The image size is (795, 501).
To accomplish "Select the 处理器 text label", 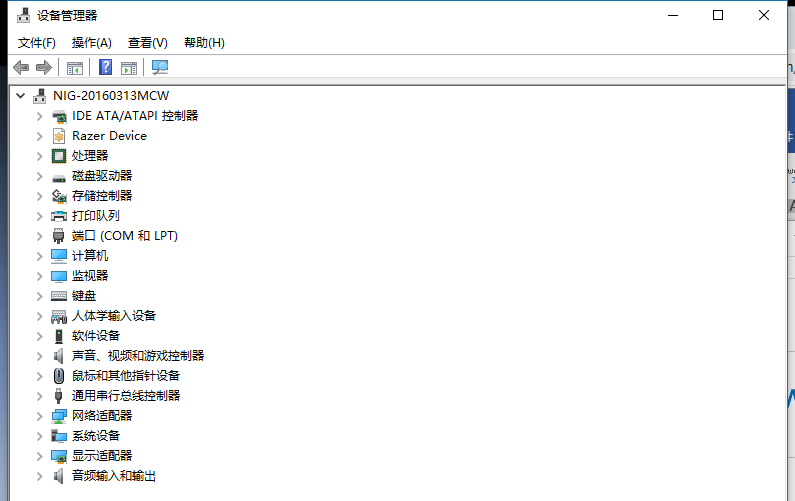I will click(x=90, y=156).
